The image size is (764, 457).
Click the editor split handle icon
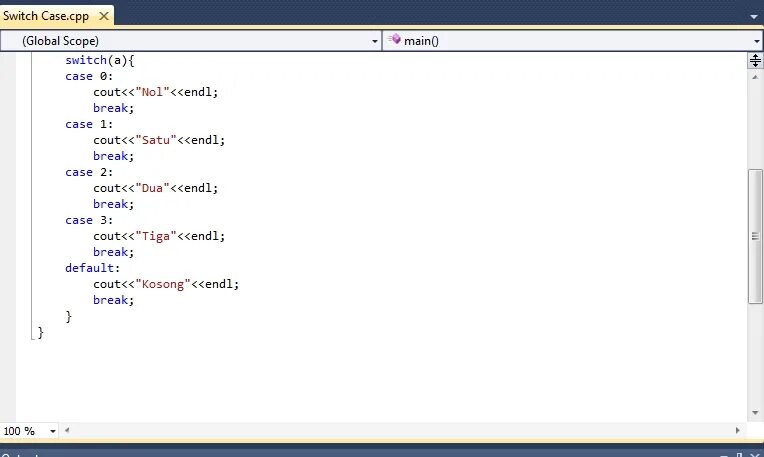tap(755, 60)
